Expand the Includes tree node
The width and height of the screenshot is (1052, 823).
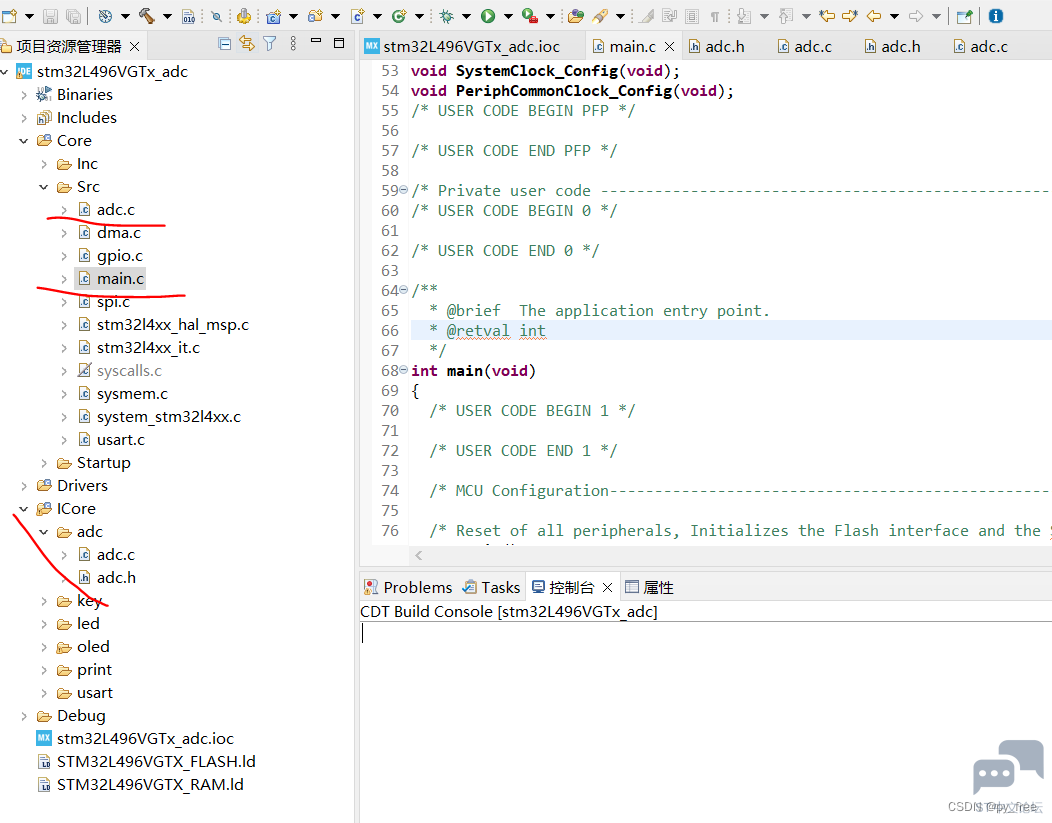pos(24,118)
